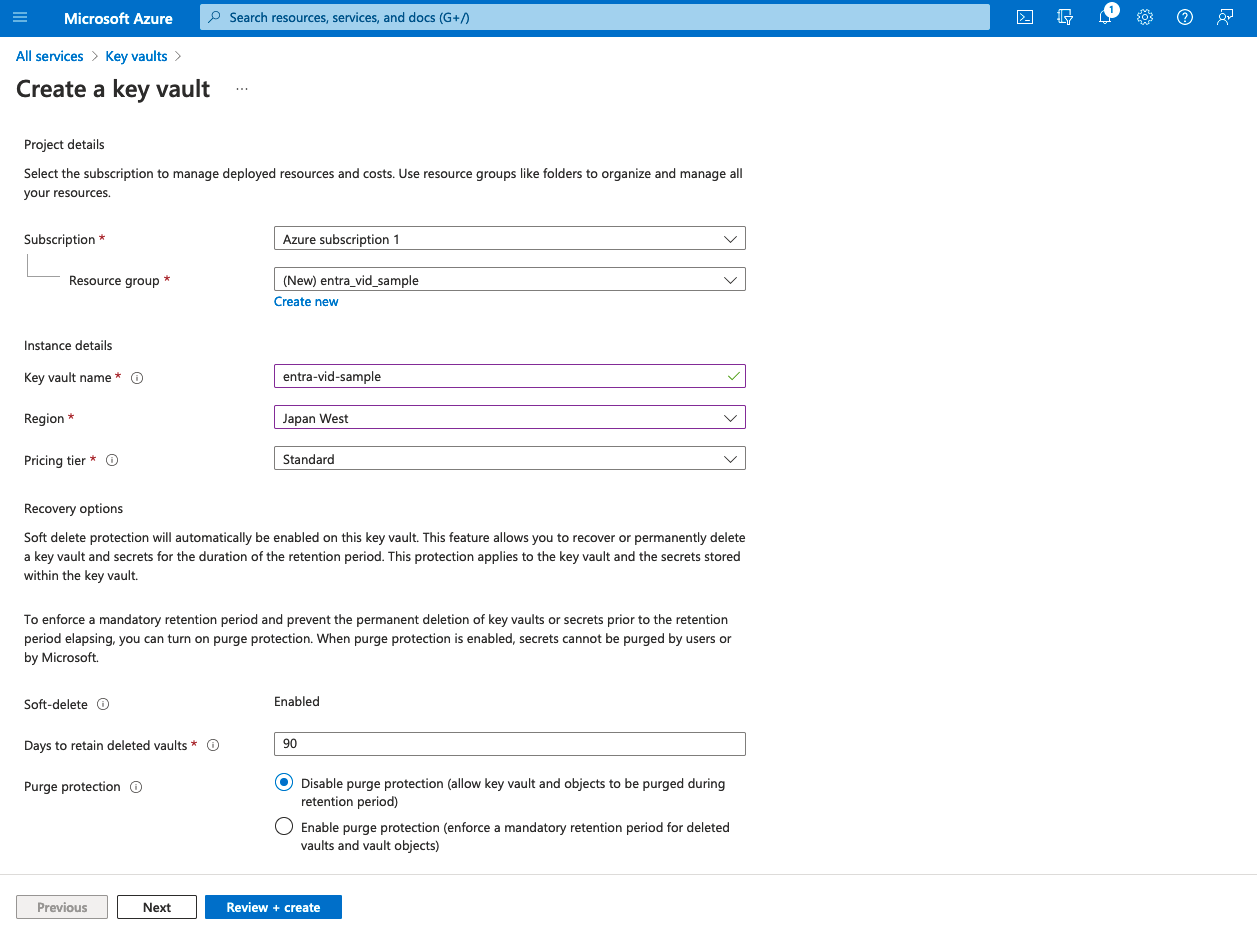Go to All services breadcrumb

point(50,56)
